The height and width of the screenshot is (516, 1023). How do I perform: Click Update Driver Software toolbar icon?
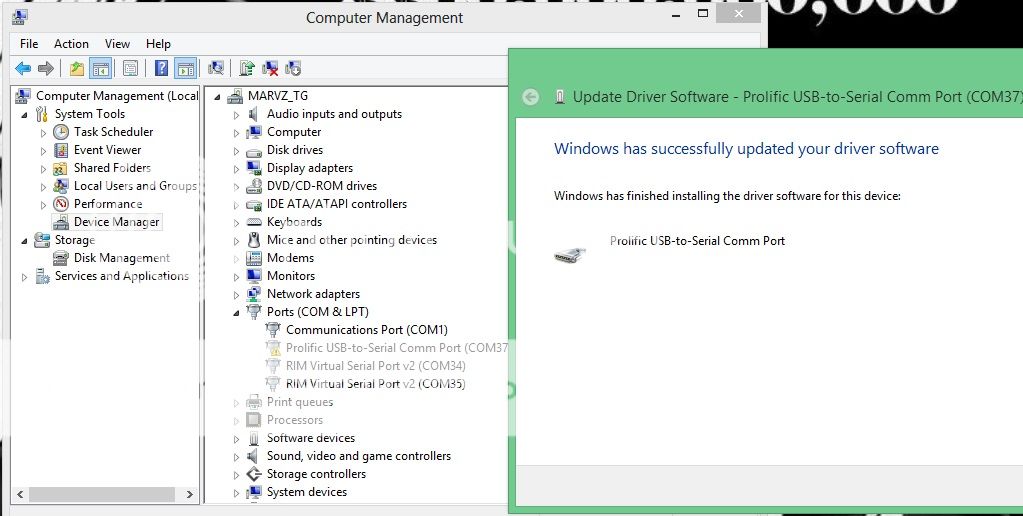click(x=247, y=68)
